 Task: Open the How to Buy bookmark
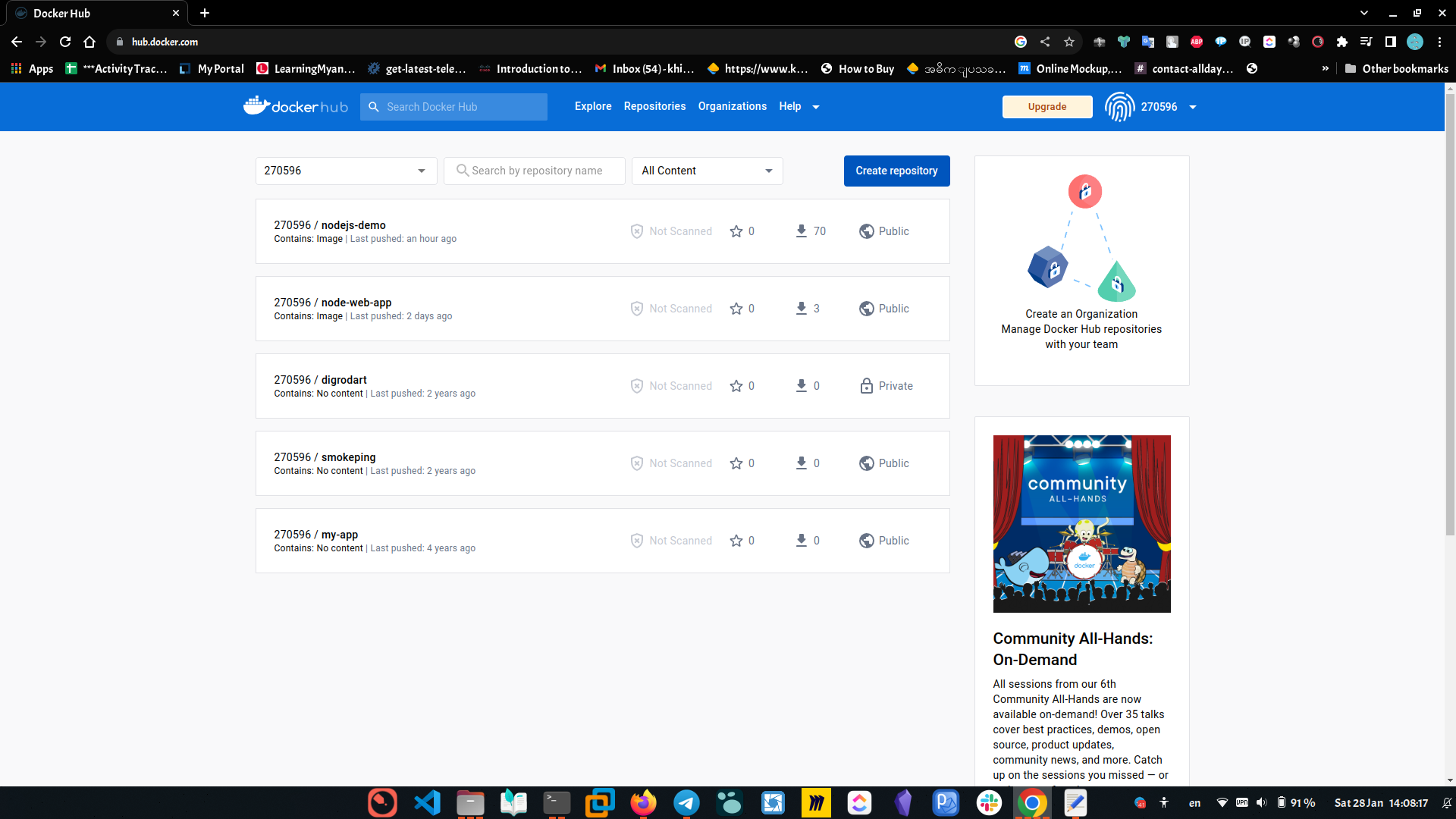858,68
